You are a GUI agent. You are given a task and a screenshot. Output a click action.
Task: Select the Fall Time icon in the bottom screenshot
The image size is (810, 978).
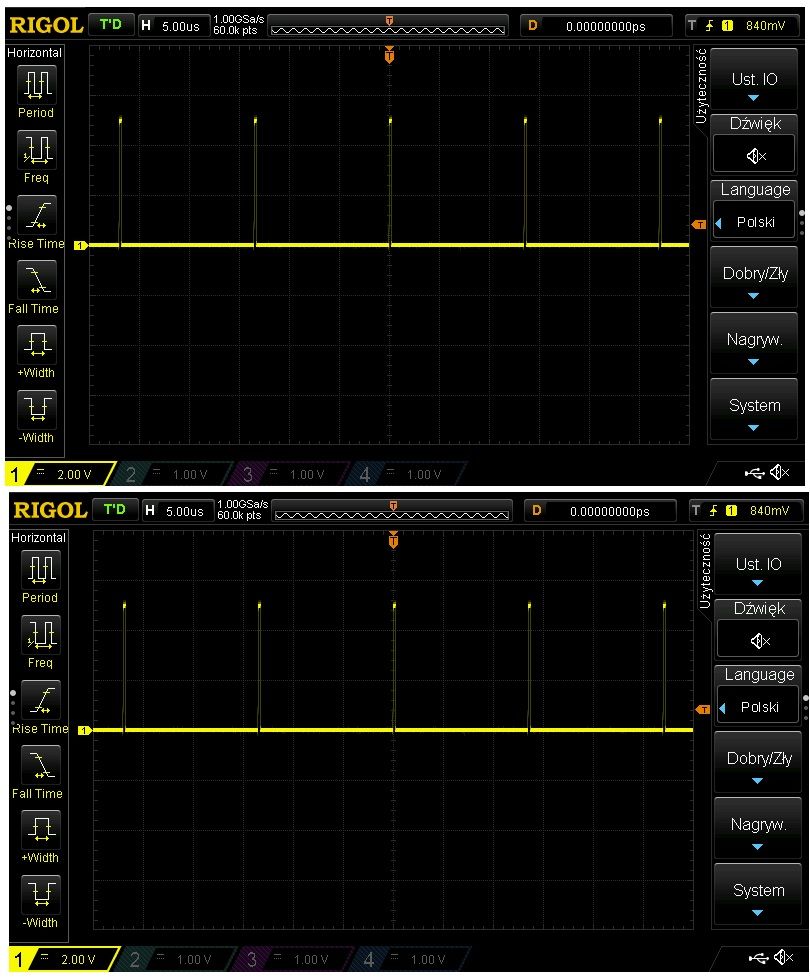pos(41,764)
